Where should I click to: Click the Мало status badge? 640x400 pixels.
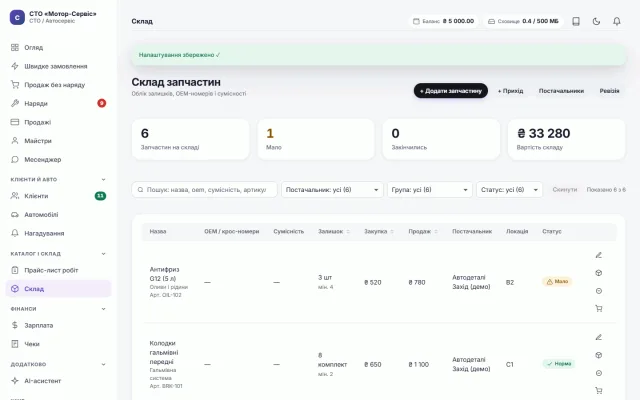(x=557, y=282)
